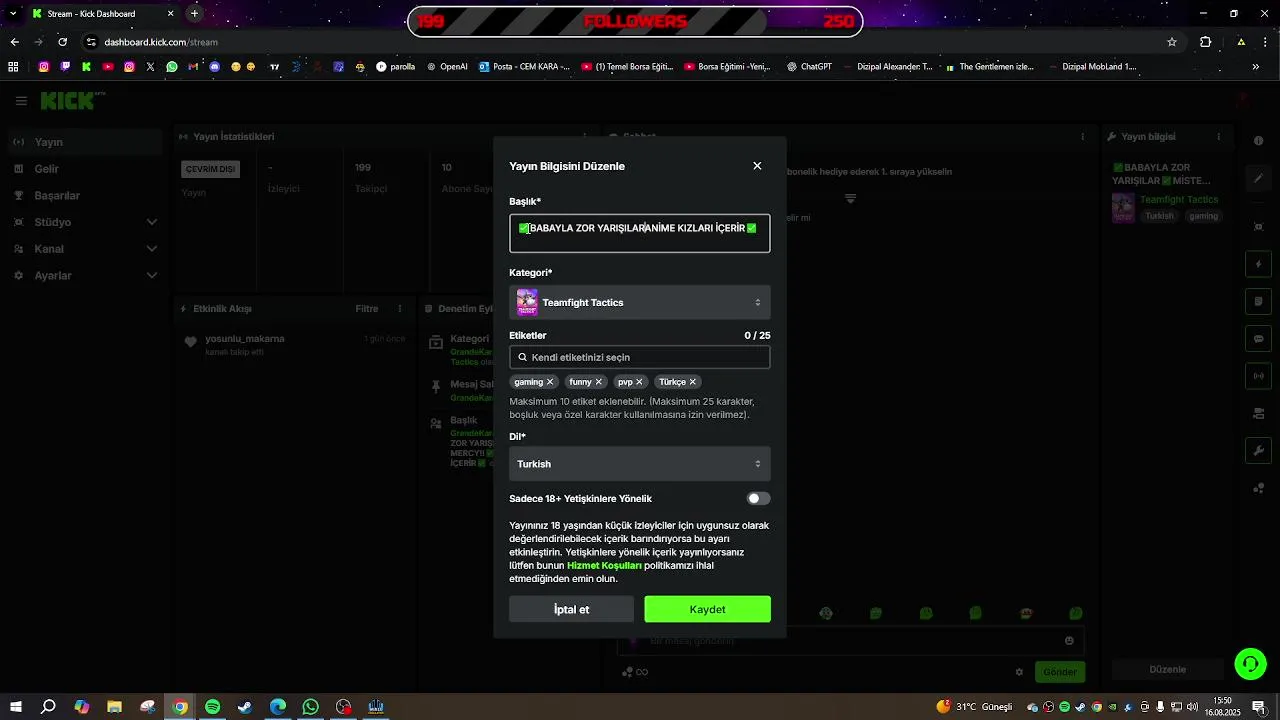This screenshot has width=1280, height=720.
Task: Click the pencil edit icon in right sidebar
Action: coord(1259,179)
